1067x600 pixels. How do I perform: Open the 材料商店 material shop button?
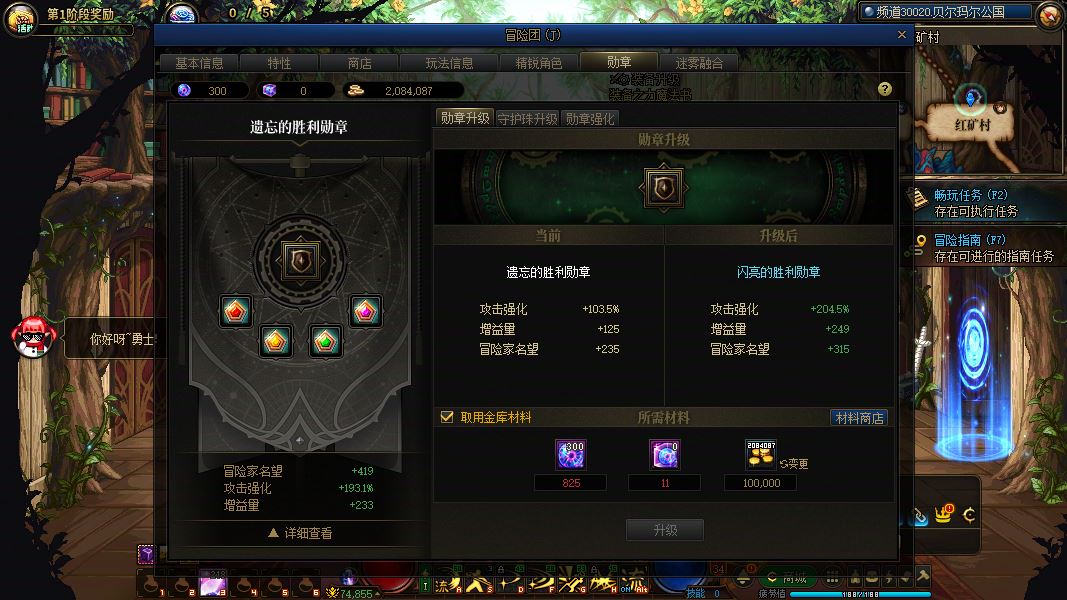click(x=859, y=418)
